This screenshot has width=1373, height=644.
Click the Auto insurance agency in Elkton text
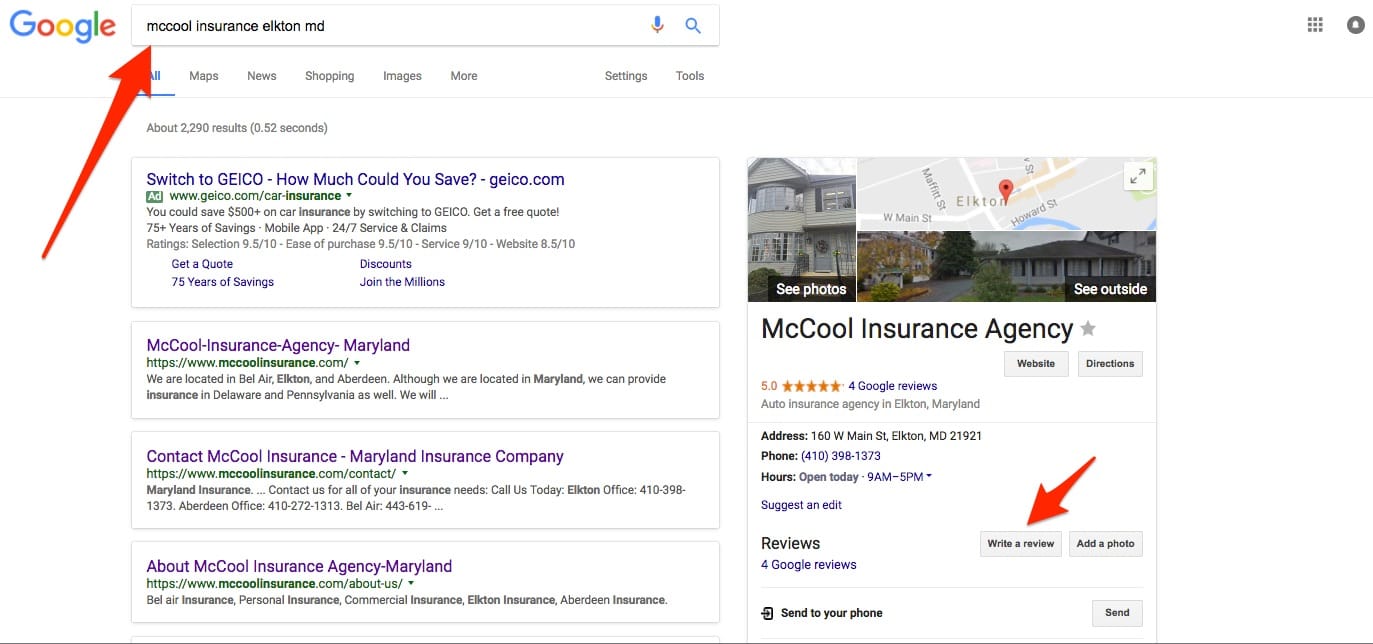[870, 404]
